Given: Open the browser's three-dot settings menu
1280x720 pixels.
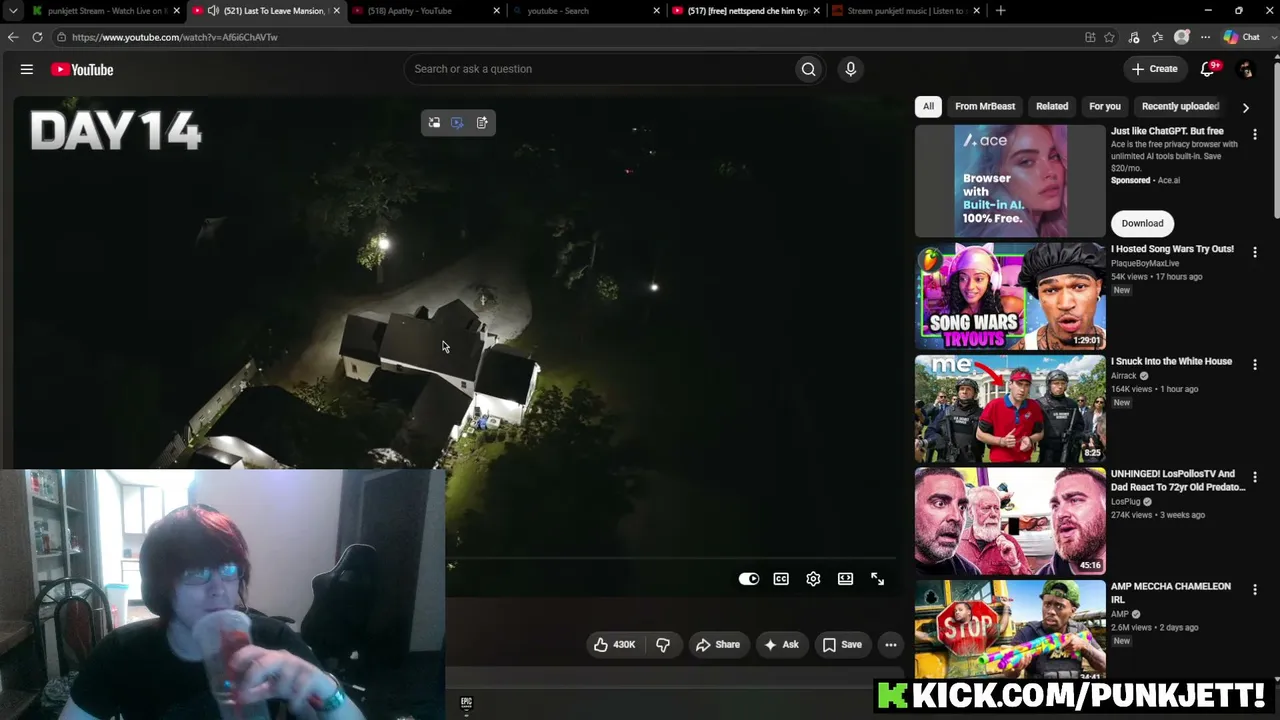Looking at the screenshot, I should pos(1205,37).
